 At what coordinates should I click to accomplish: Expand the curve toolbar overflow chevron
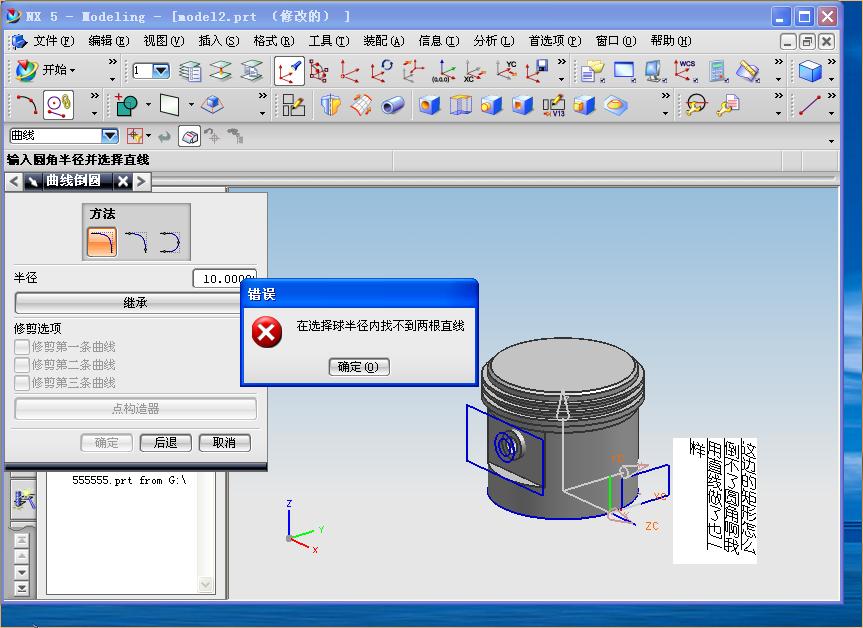click(95, 96)
